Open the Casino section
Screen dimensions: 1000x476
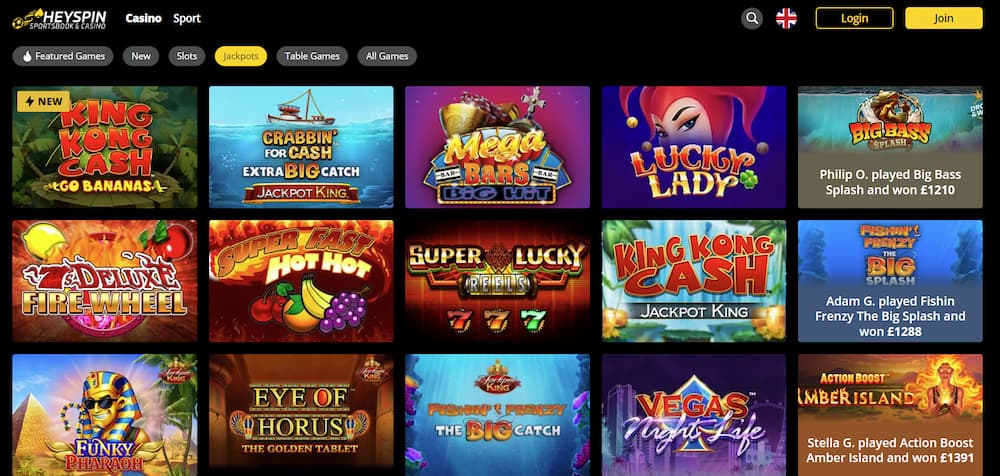(143, 19)
